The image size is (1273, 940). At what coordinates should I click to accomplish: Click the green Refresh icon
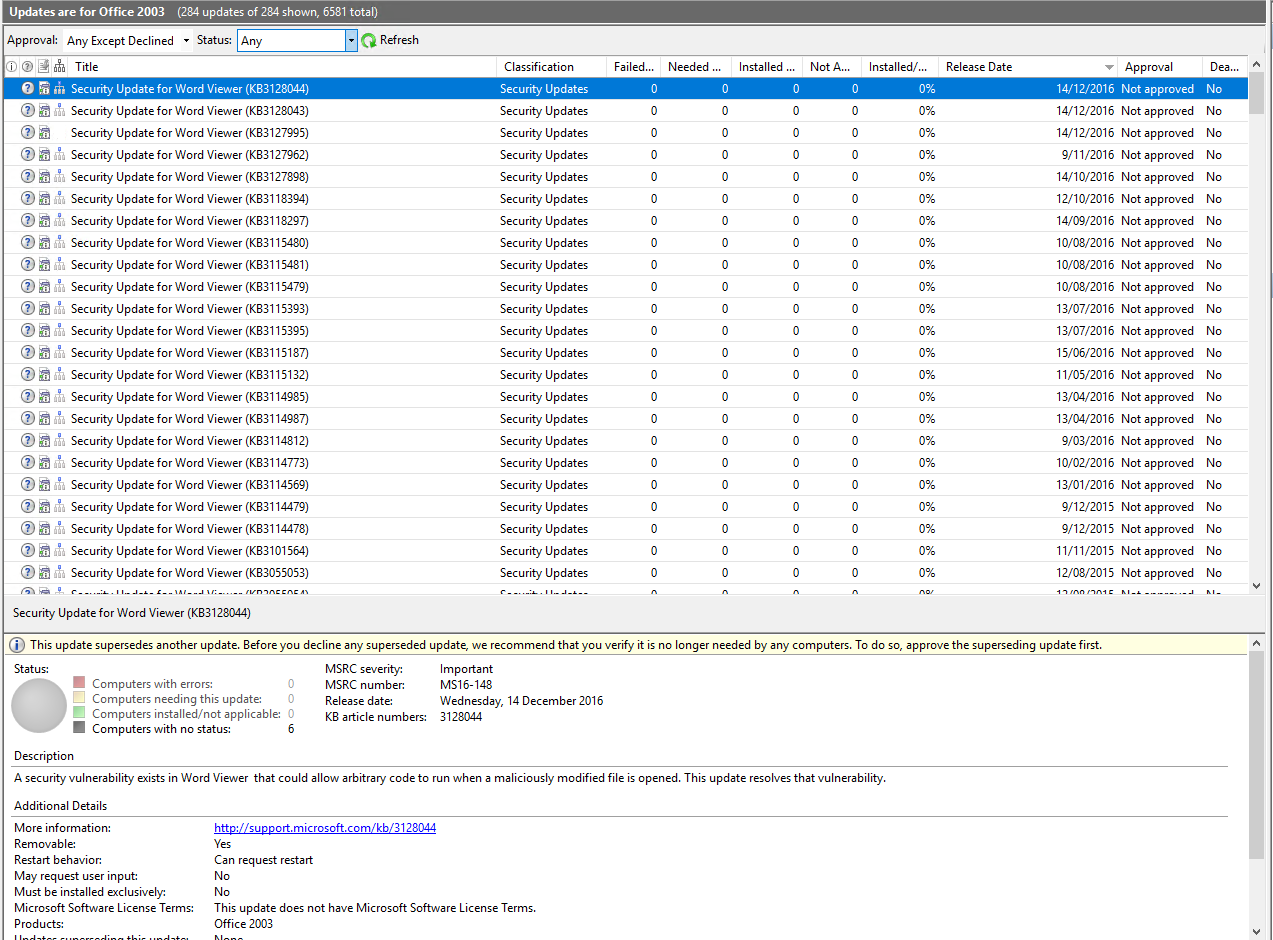(x=369, y=41)
